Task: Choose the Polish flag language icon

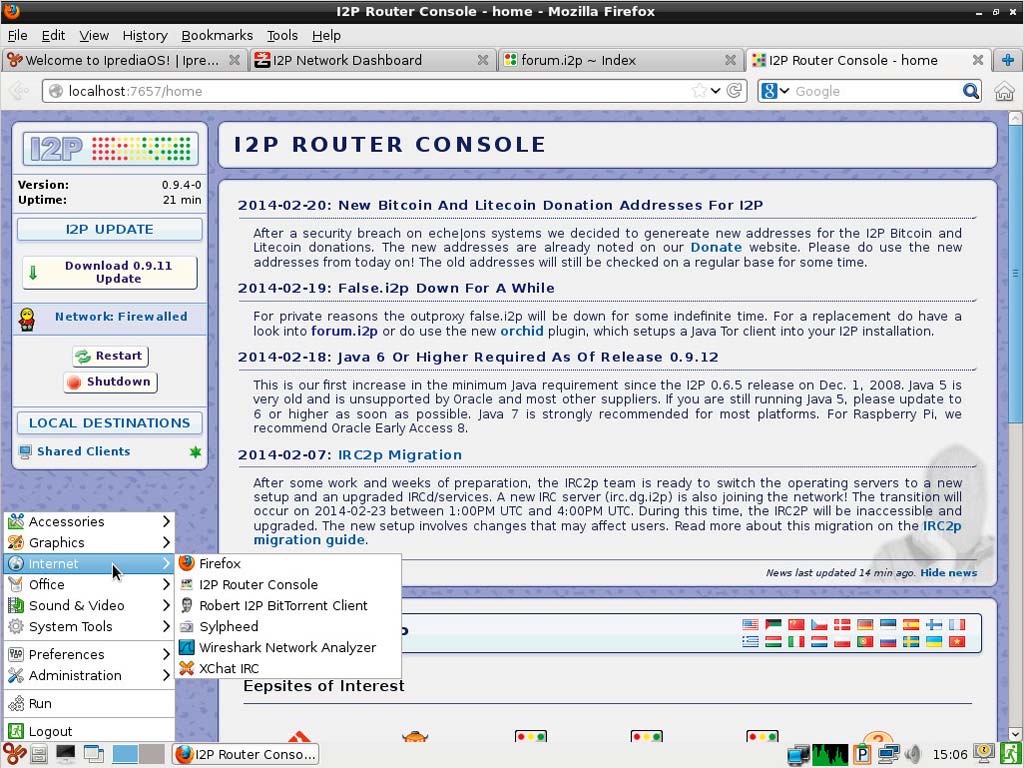Action: point(842,641)
